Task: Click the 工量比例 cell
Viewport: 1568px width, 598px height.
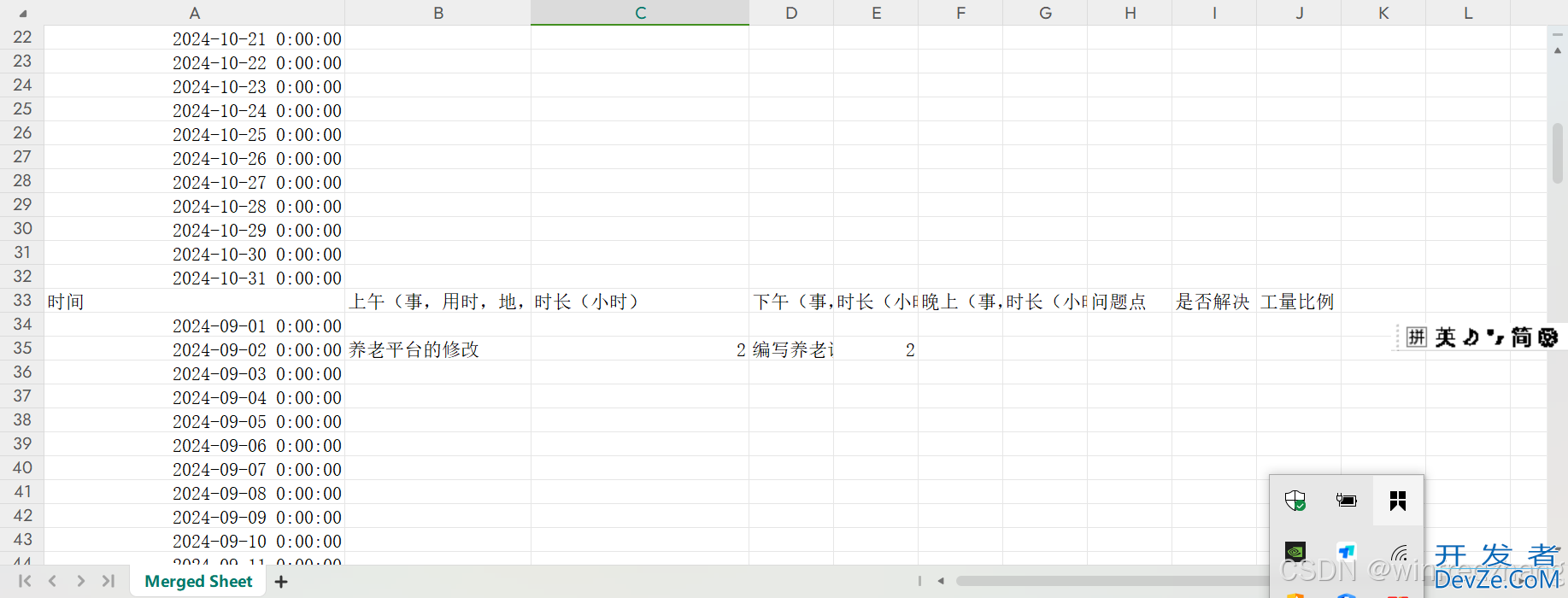Action: pyautogui.click(x=1299, y=301)
